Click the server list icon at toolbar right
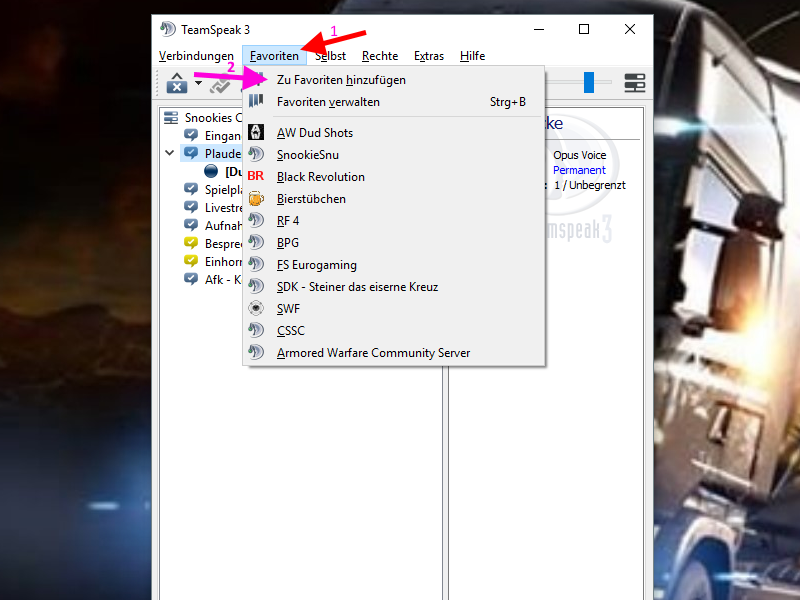 (x=634, y=83)
